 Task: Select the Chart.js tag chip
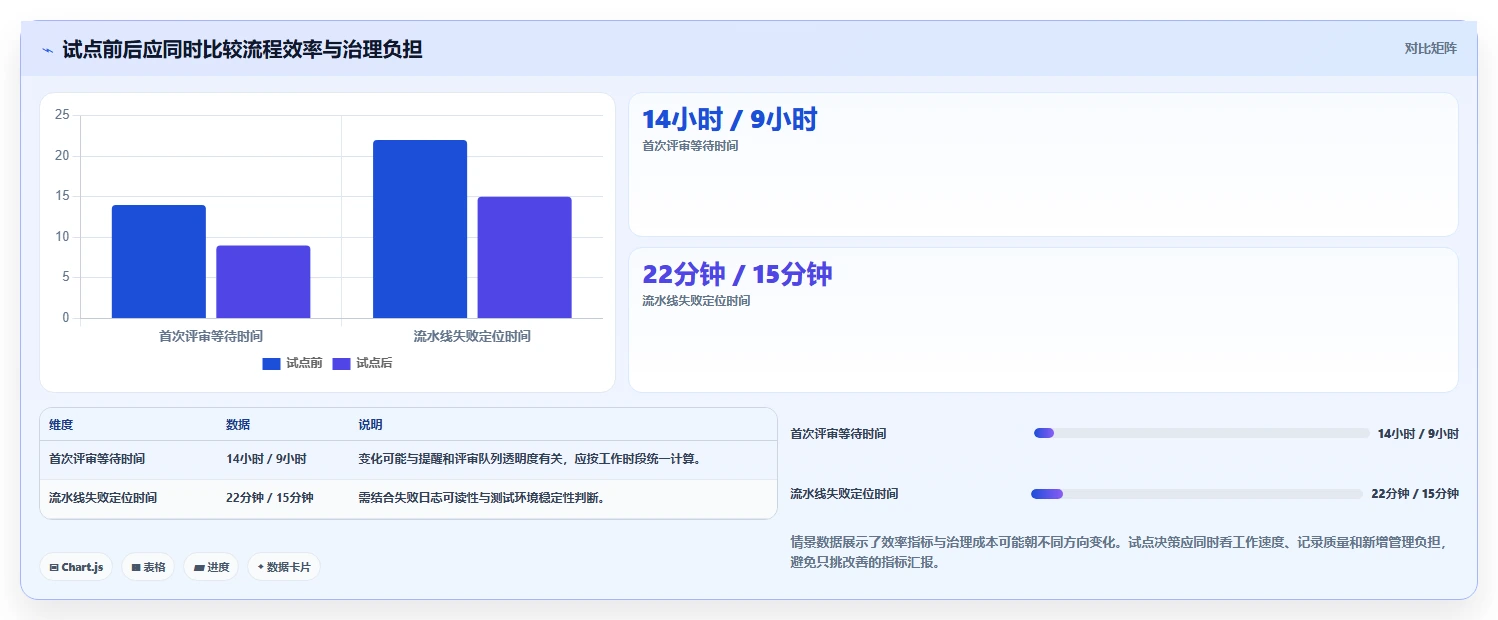[76, 567]
